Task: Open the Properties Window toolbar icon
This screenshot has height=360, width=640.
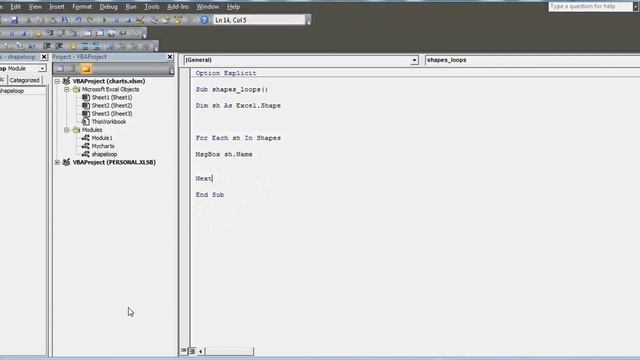Action: click(x=166, y=20)
